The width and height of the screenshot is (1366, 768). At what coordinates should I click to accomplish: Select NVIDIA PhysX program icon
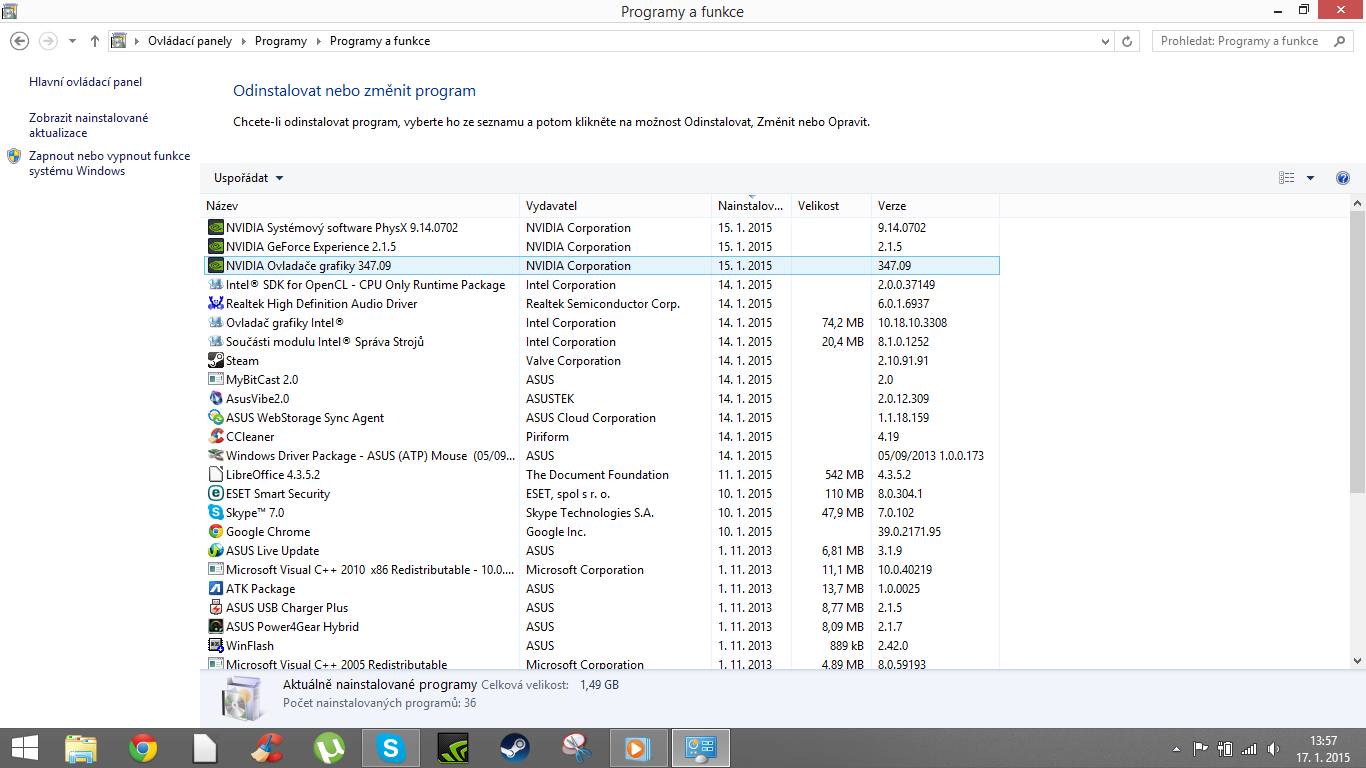tap(215, 228)
